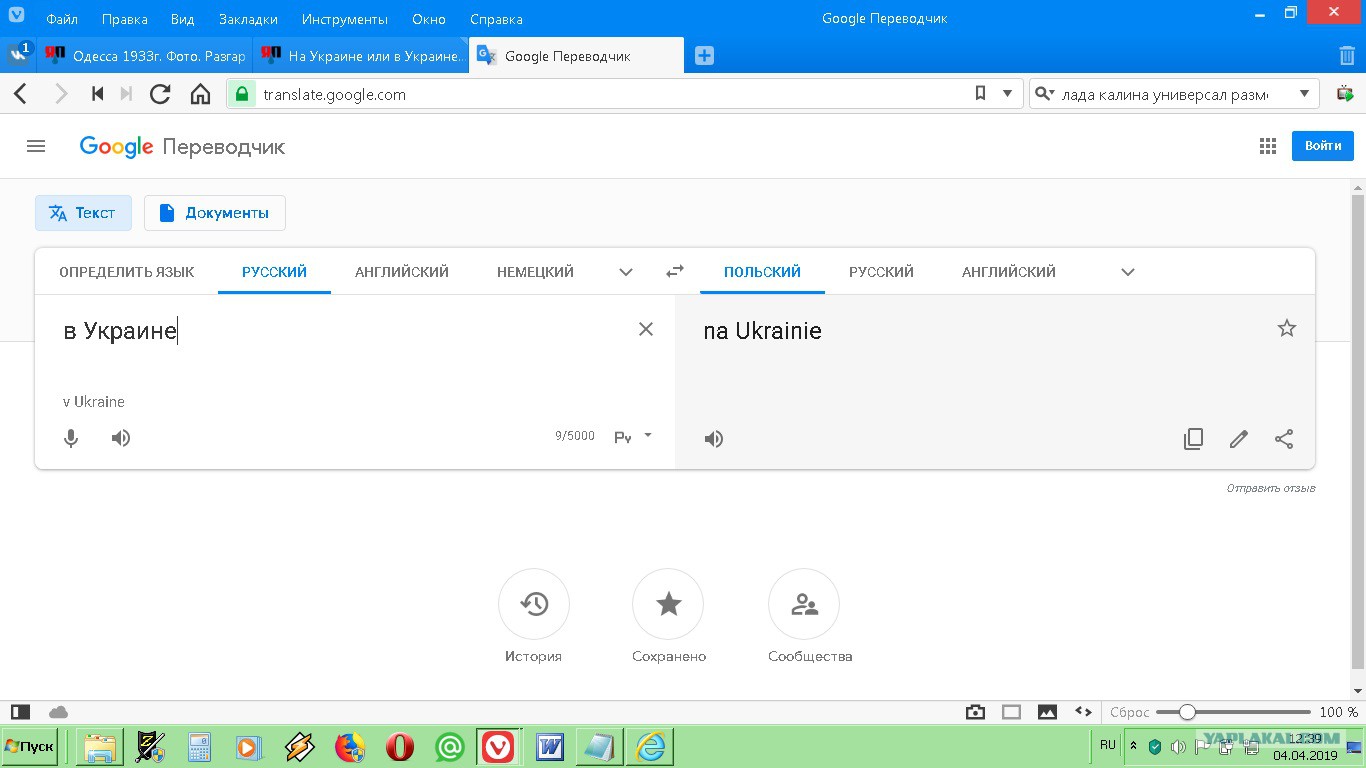Click the address bar URL field

pos(610,95)
